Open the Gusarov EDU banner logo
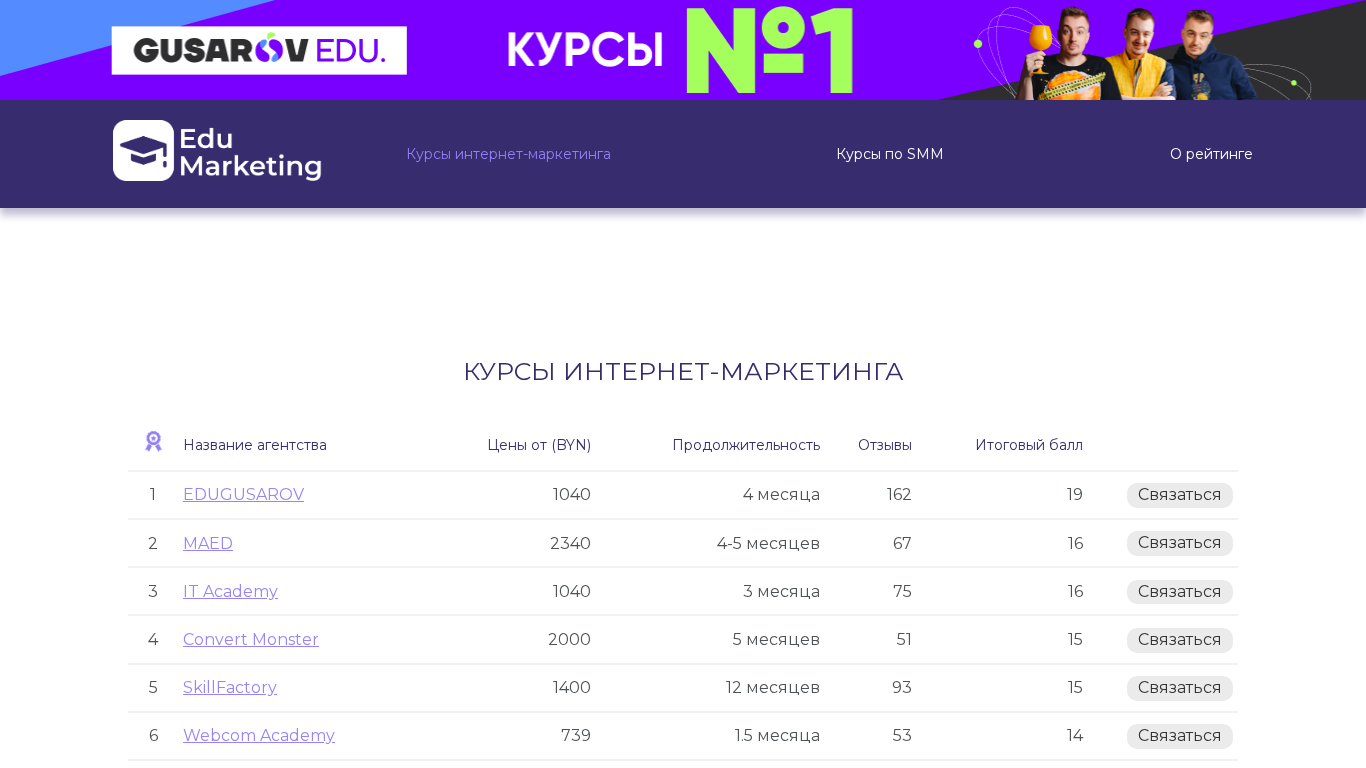Viewport: 1366px width, 768px height. click(x=259, y=50)
